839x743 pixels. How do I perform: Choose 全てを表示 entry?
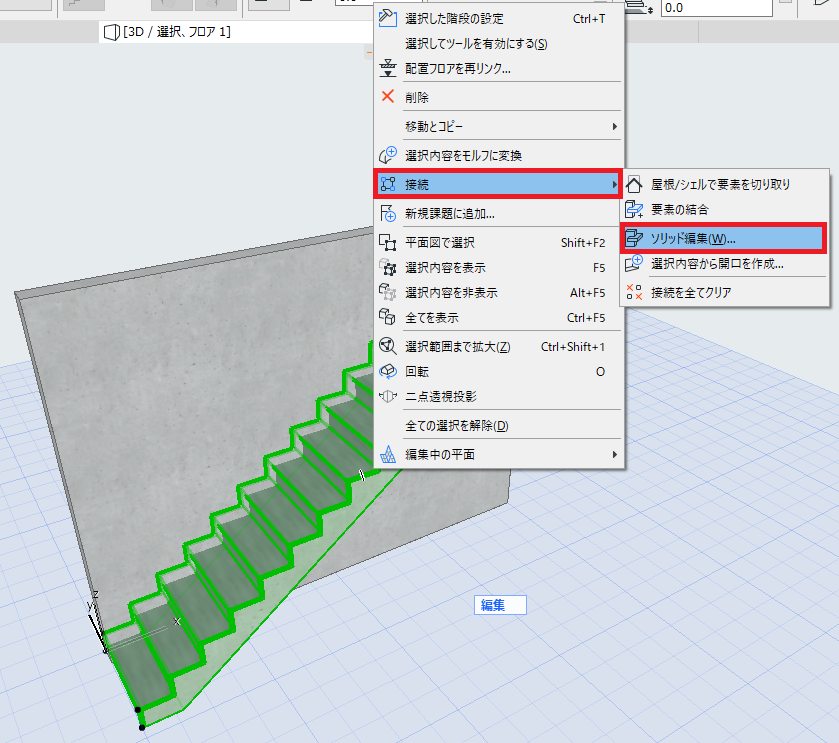click(x=499, y=318)
